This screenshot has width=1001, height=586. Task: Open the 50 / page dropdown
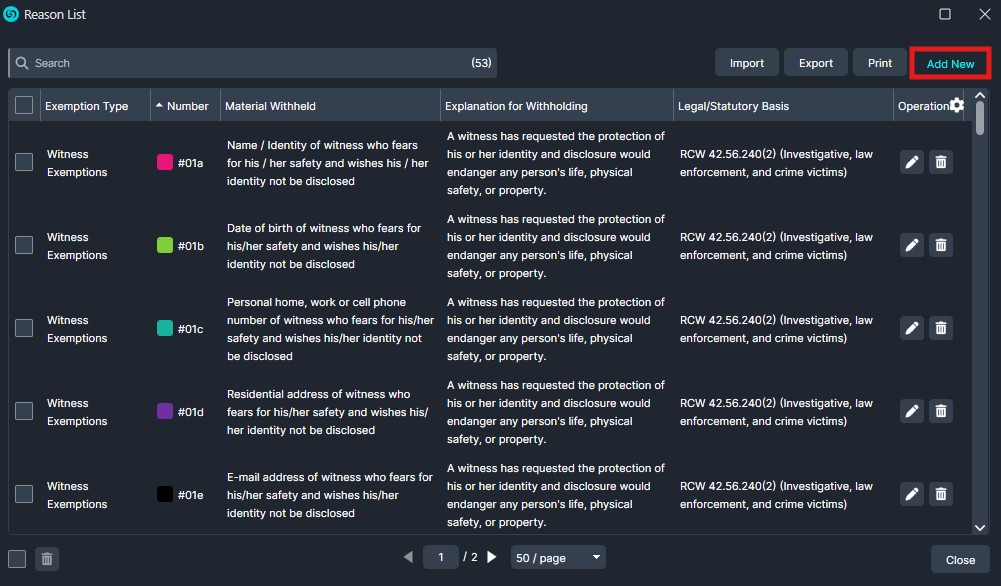(557, 557)
